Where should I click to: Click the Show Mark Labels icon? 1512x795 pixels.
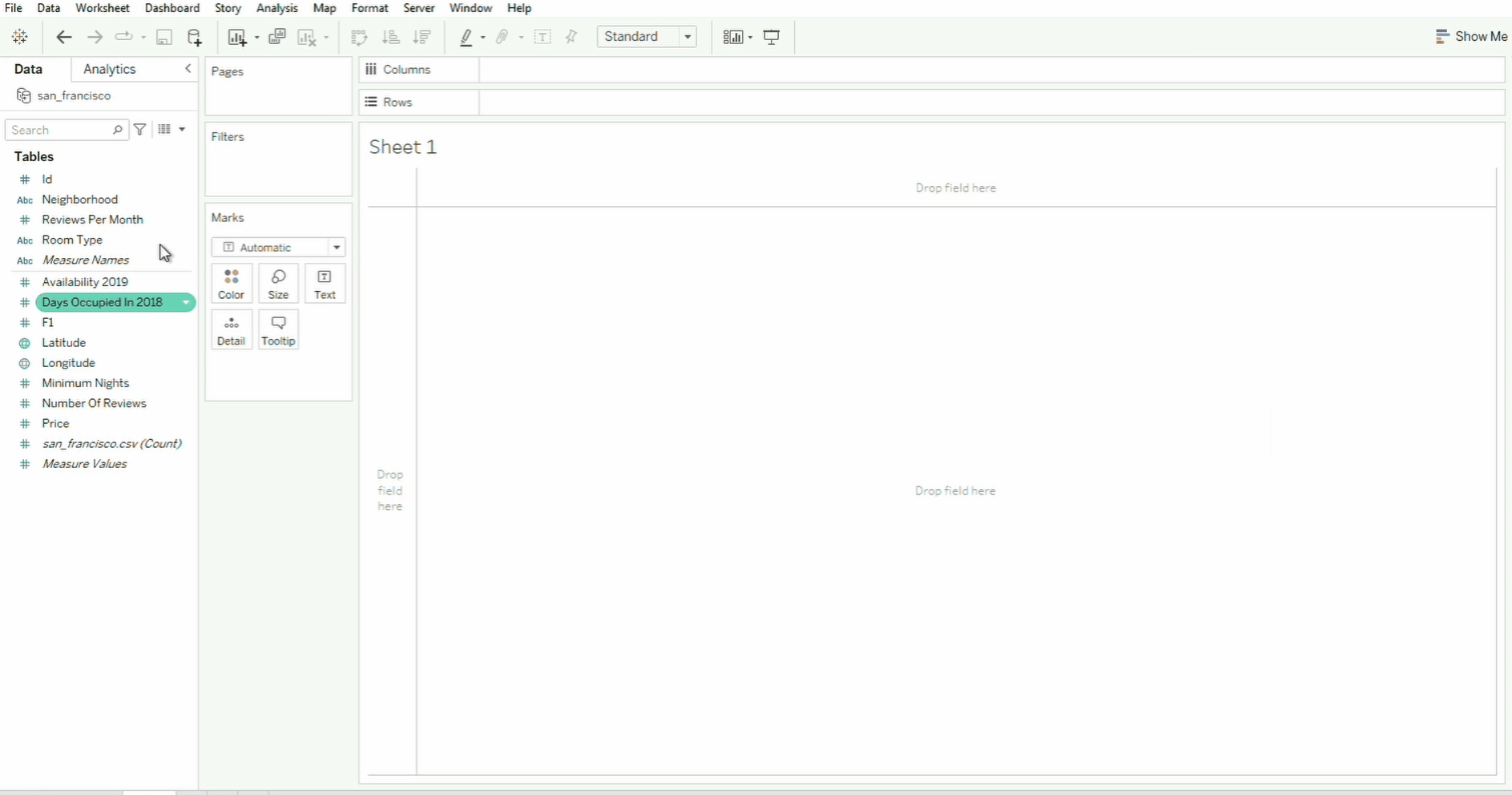coord(542,37)
